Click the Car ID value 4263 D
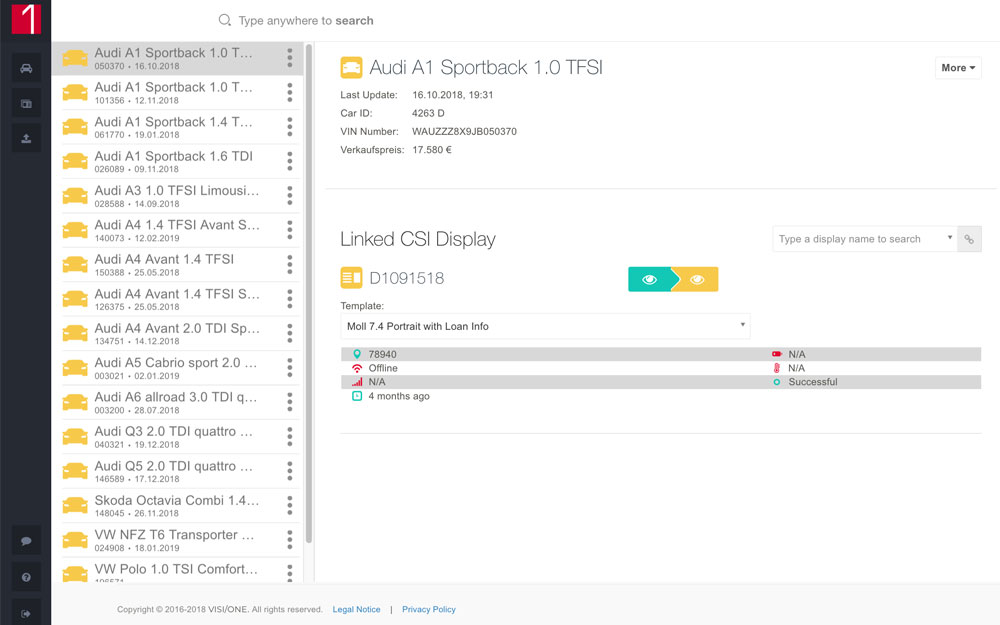The image size is (1000, 625). (x=428, y=113)
